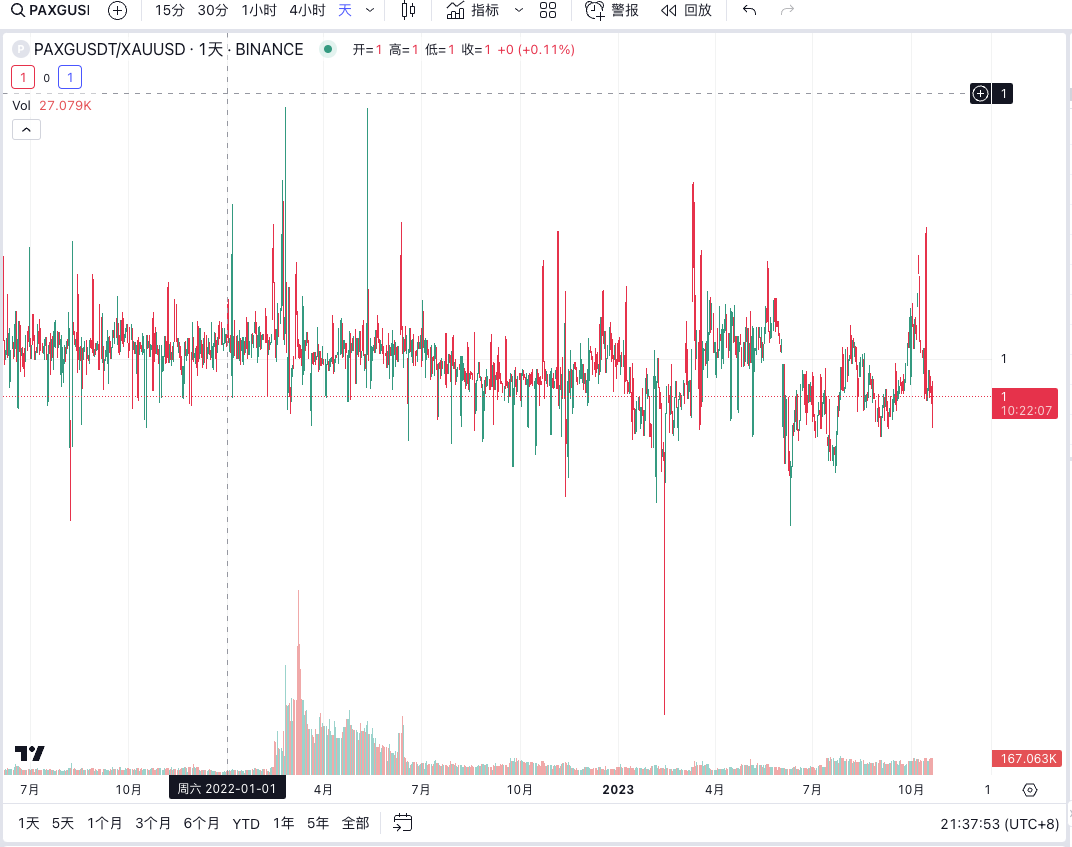Select the 天 daily timeframe
This screenshot has height=847, width=1072.
coord(345,10)
